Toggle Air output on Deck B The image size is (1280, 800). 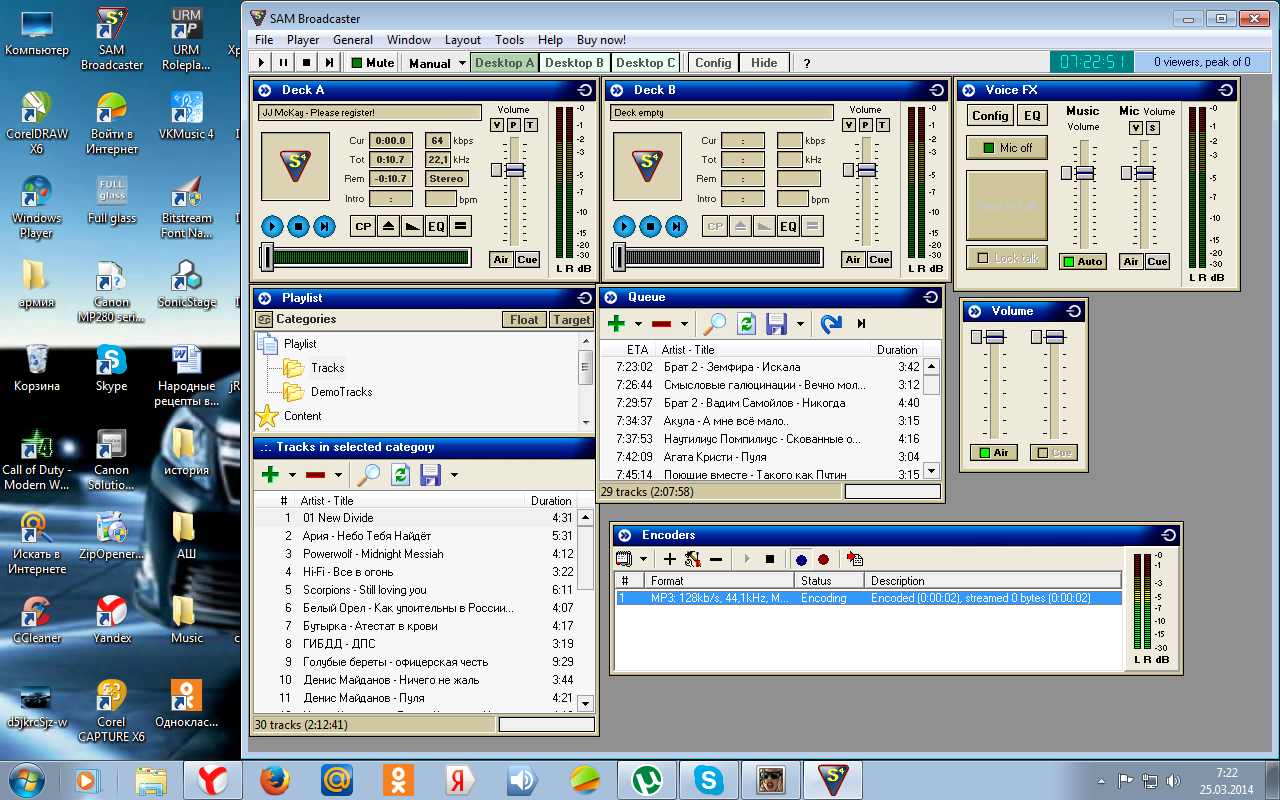coord(853,259)
